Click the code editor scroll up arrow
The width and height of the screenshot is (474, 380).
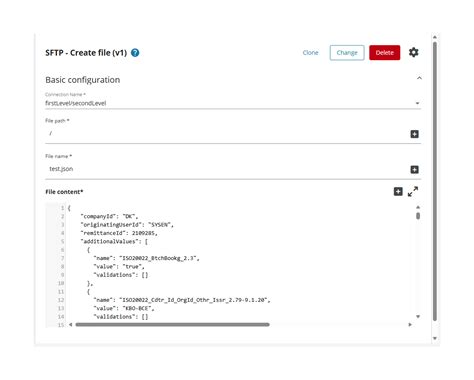click(x=418, y=207)
